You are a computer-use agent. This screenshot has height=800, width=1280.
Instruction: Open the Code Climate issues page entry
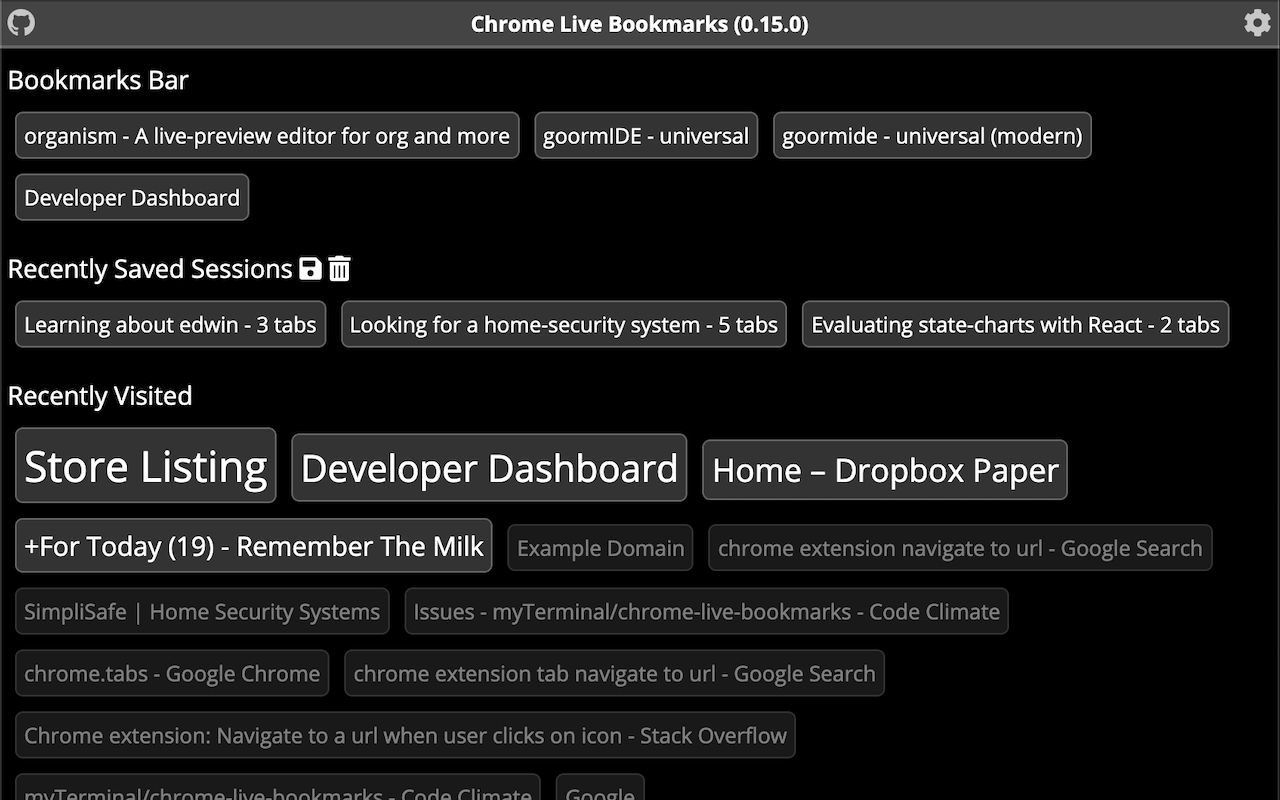706,611
